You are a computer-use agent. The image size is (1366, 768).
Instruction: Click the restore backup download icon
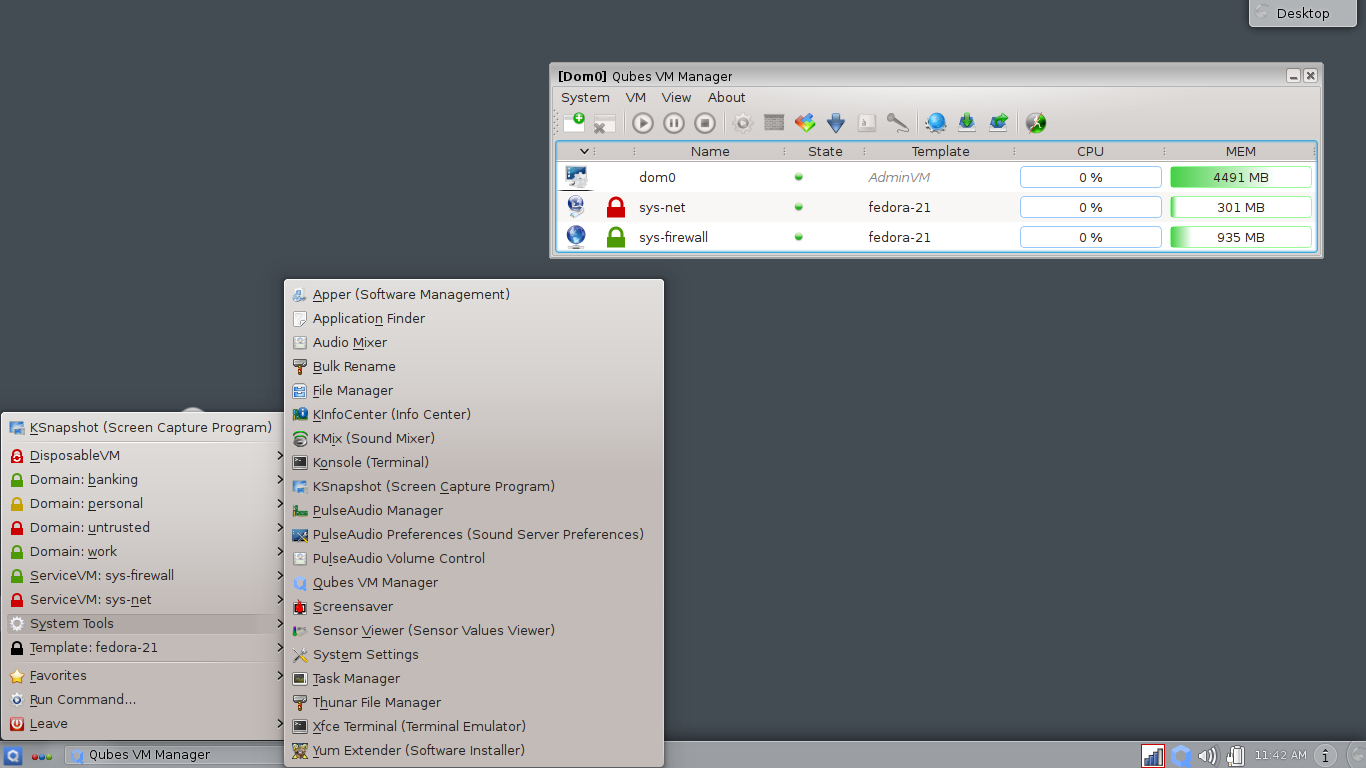click(967, 123)
